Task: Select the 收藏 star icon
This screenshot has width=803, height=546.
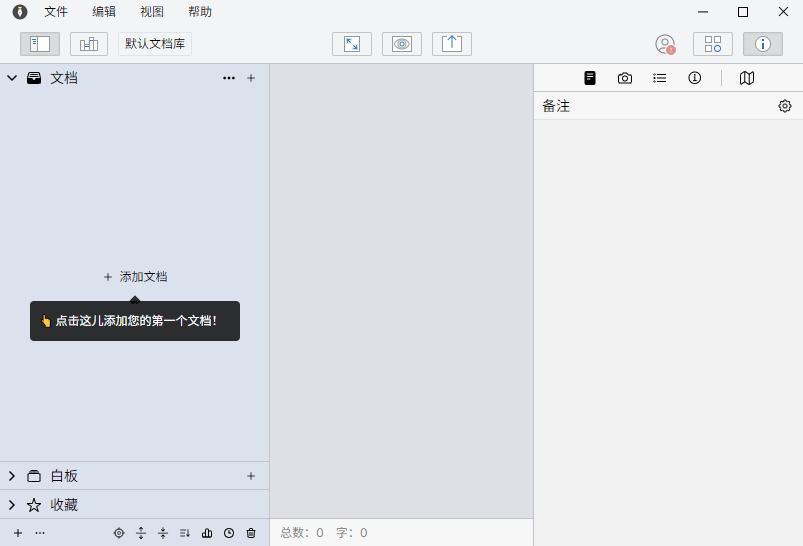Action: [34, 505]
